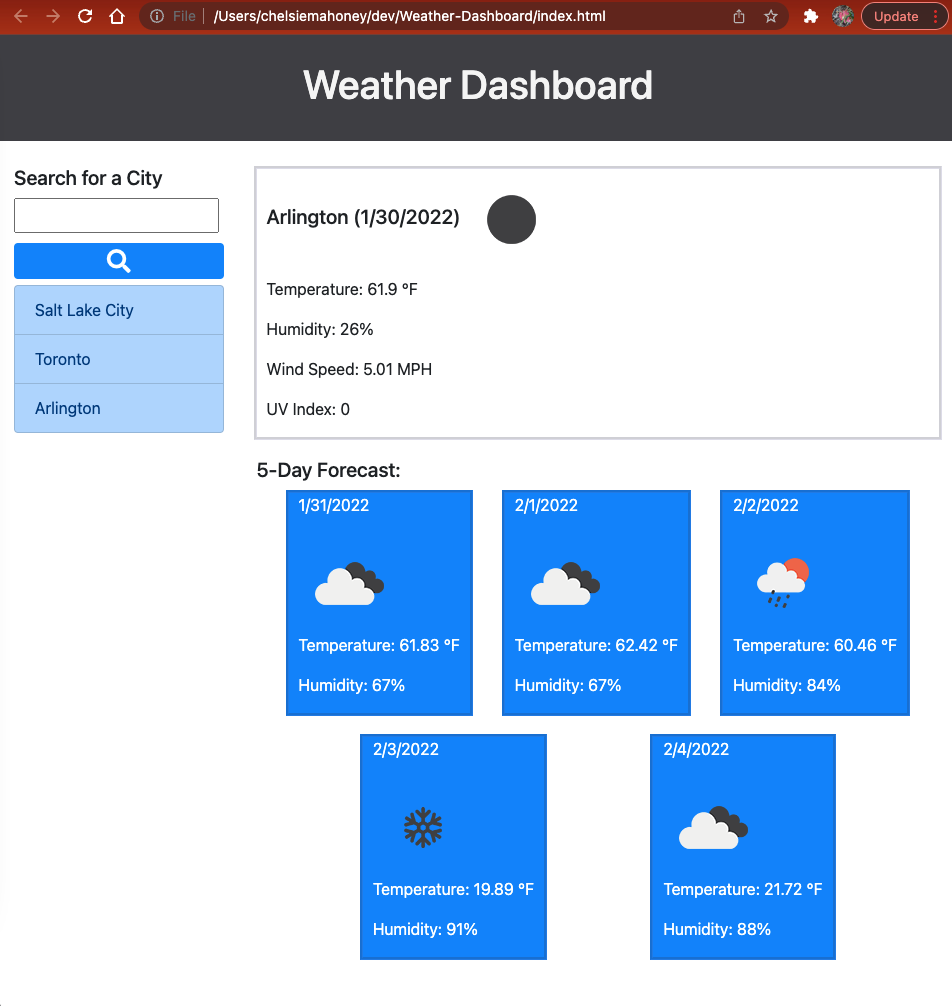Click the file path in the address bar
952x1006 pixels.
[x=409, y=16]
